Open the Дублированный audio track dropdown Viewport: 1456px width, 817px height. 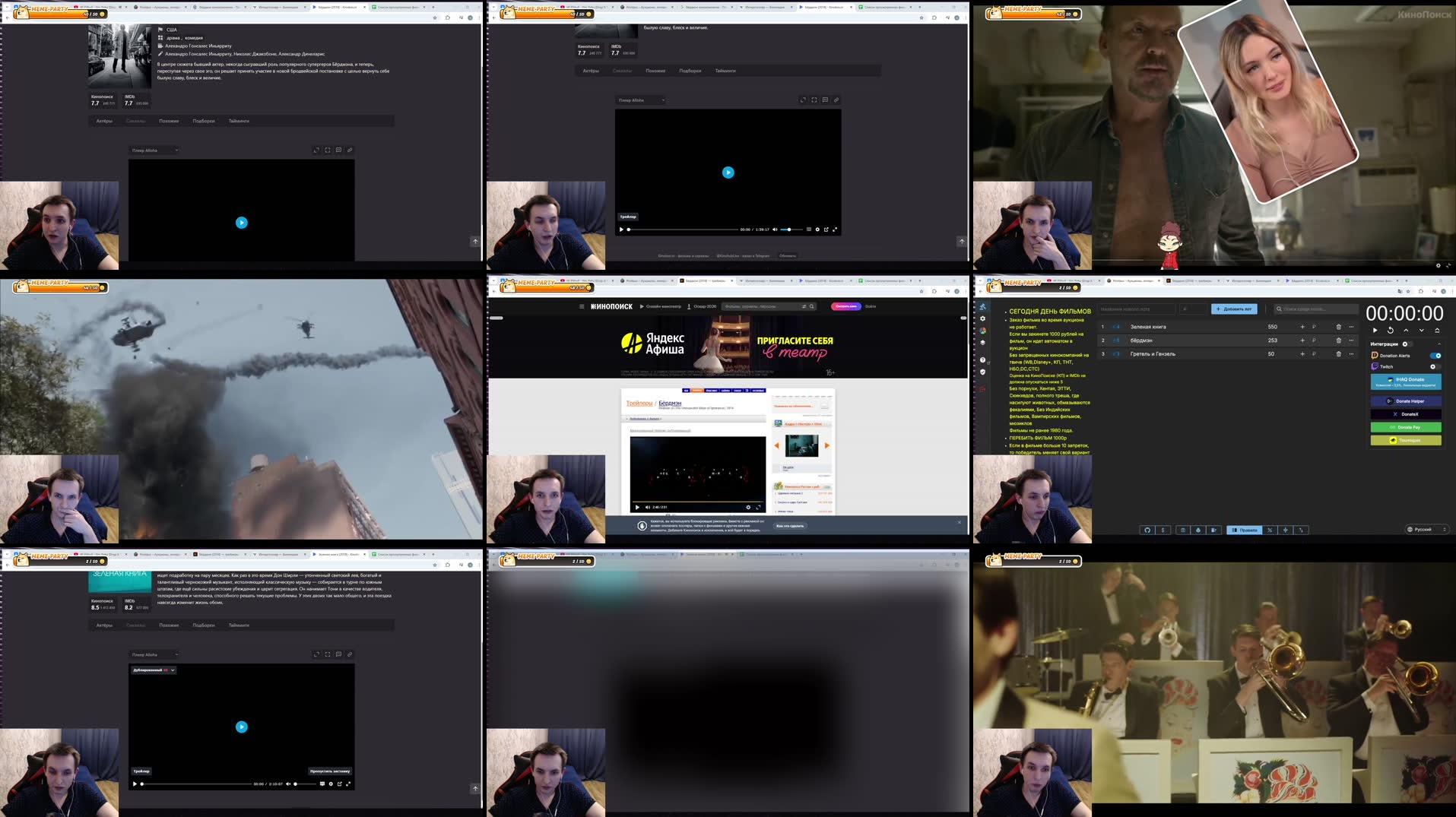[152, 670]
